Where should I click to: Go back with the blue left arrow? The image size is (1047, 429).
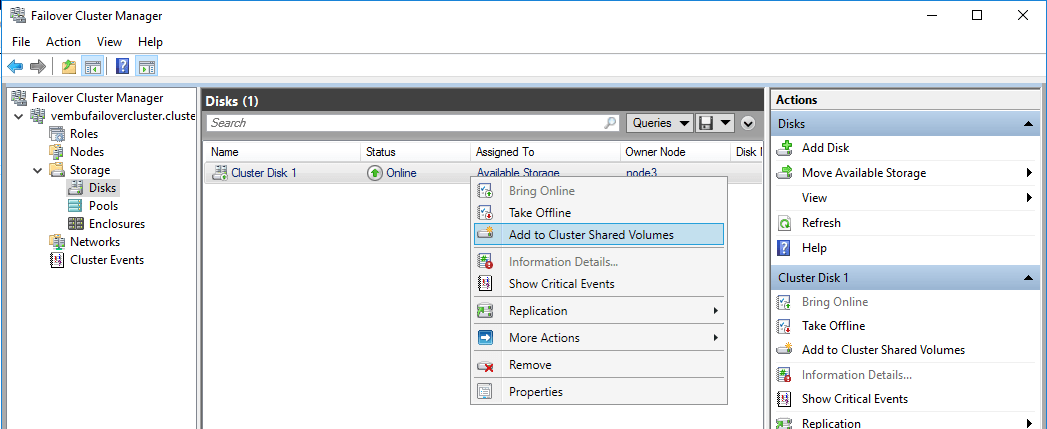pos(15,66)
